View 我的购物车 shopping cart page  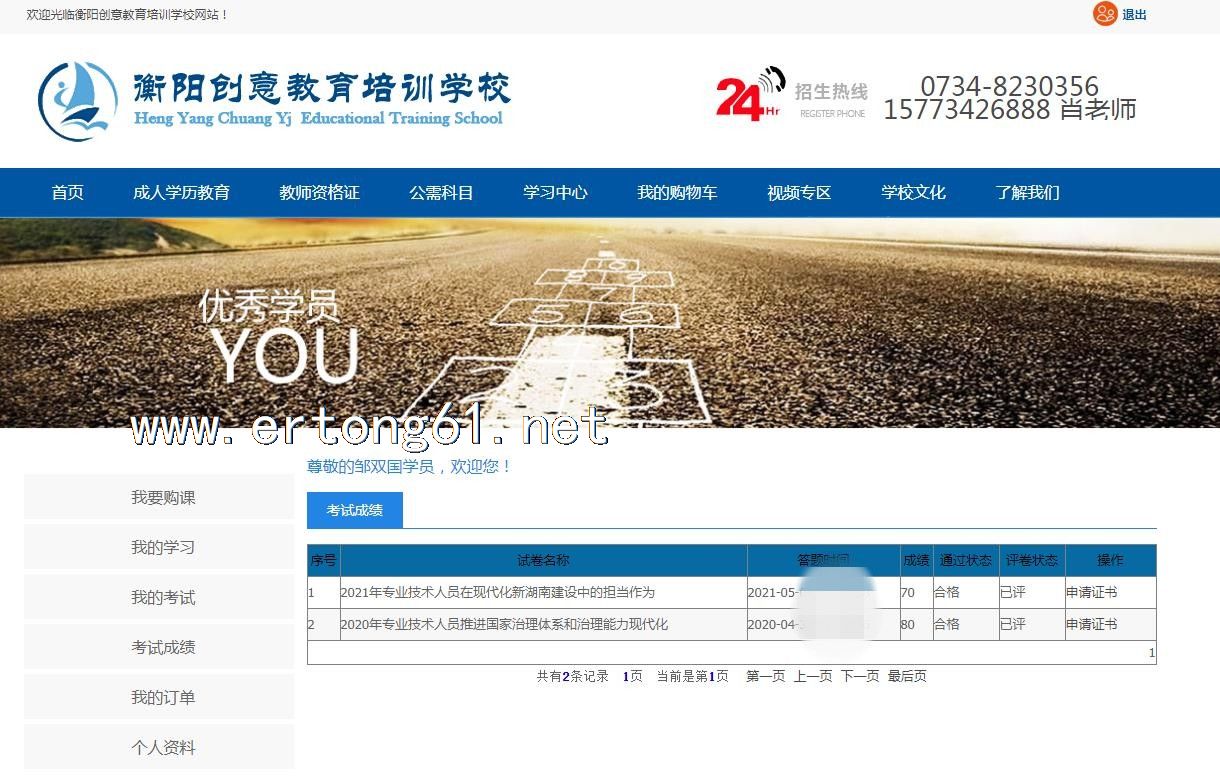coord(677,193)
